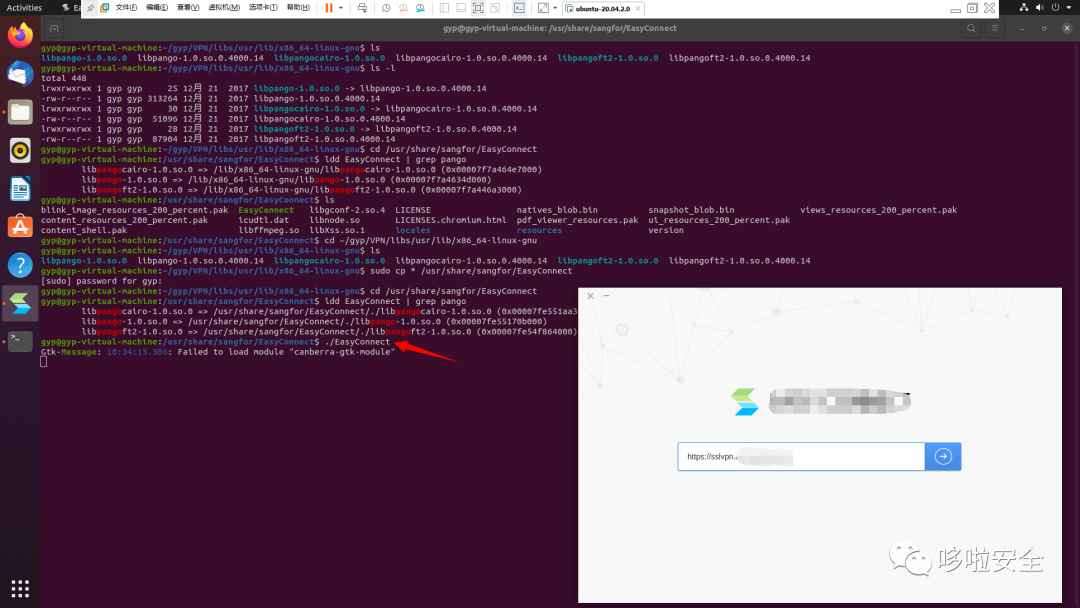Close the EasyConnect login window
This screenshot has width=1080, height=608.
click(x=590, y=295)
